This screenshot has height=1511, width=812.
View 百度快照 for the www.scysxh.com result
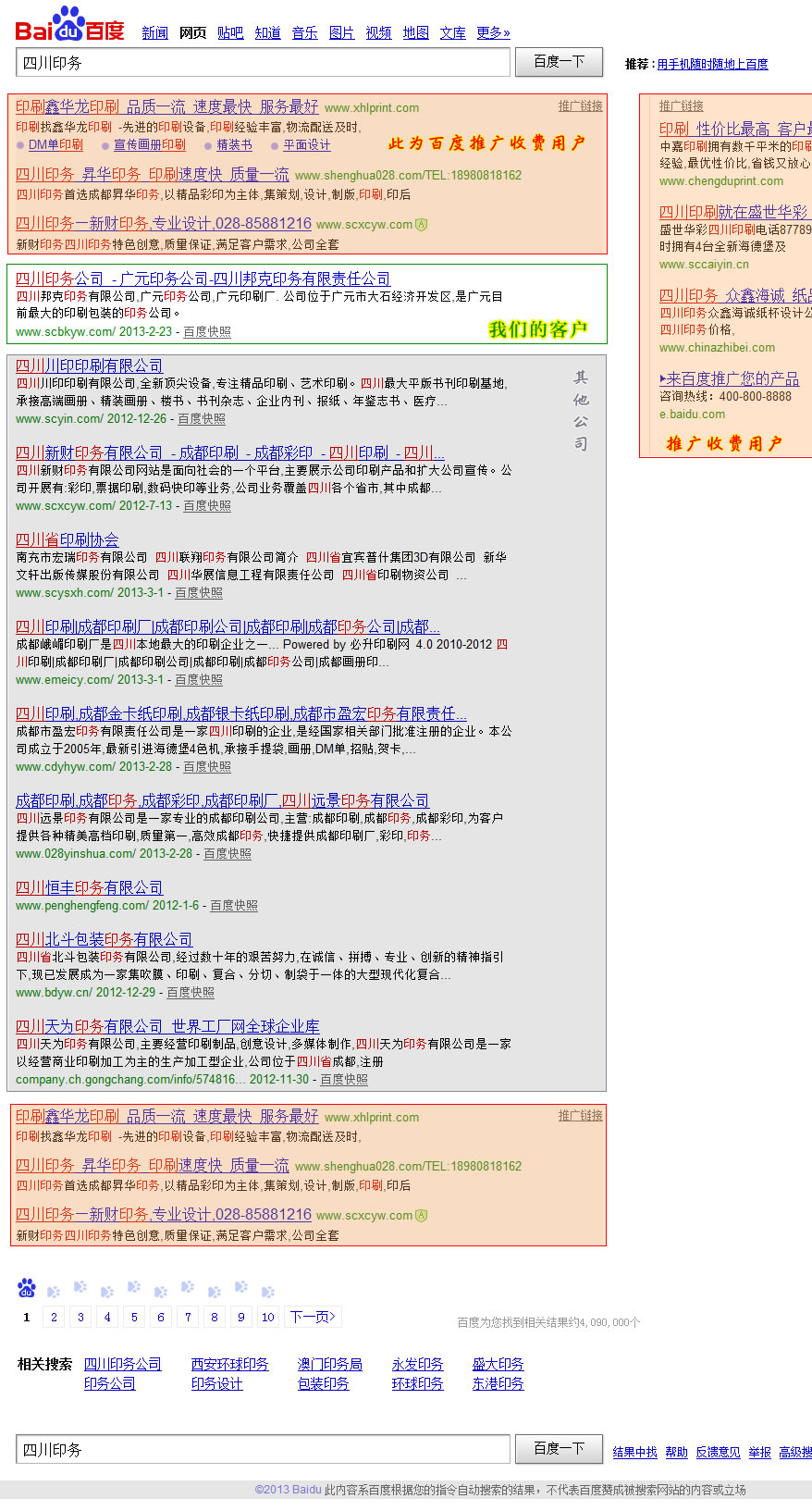click(199, 593)
